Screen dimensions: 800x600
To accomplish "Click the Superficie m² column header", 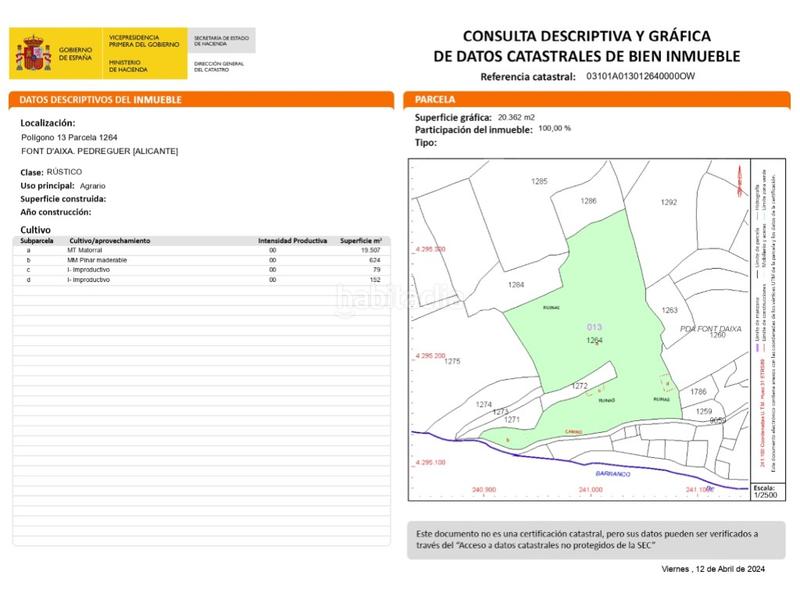I will tap(361, 241).
